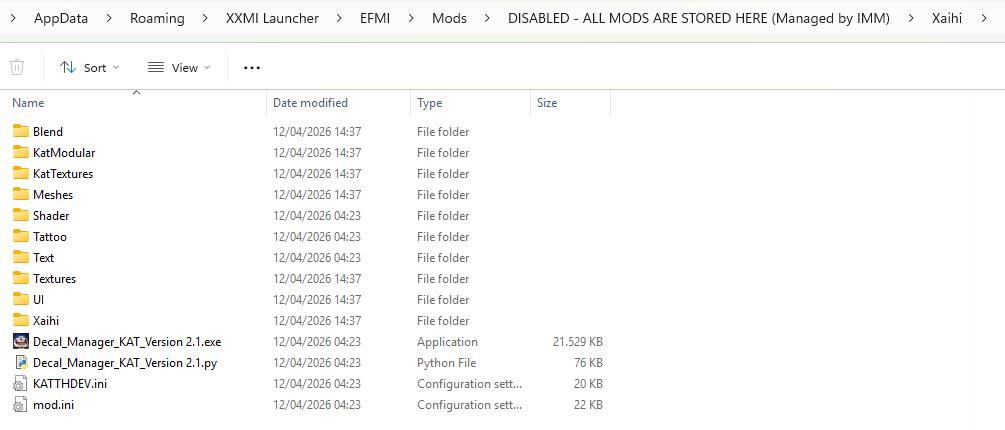Navigate to XXMI Launcher in the breadcrumb
This screenshot has width=1005, height=430.
pos(272,19)
